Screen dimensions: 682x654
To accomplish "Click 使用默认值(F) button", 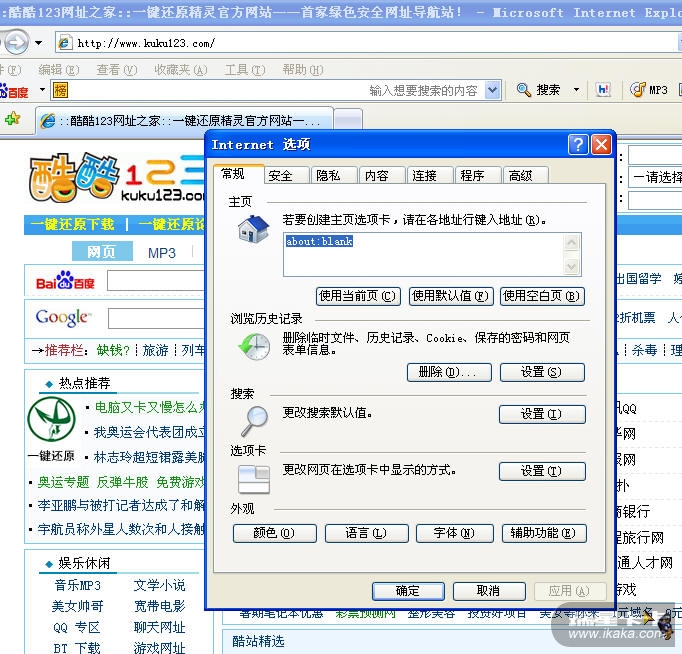I will pyautogui.click(x=451, y=297).
